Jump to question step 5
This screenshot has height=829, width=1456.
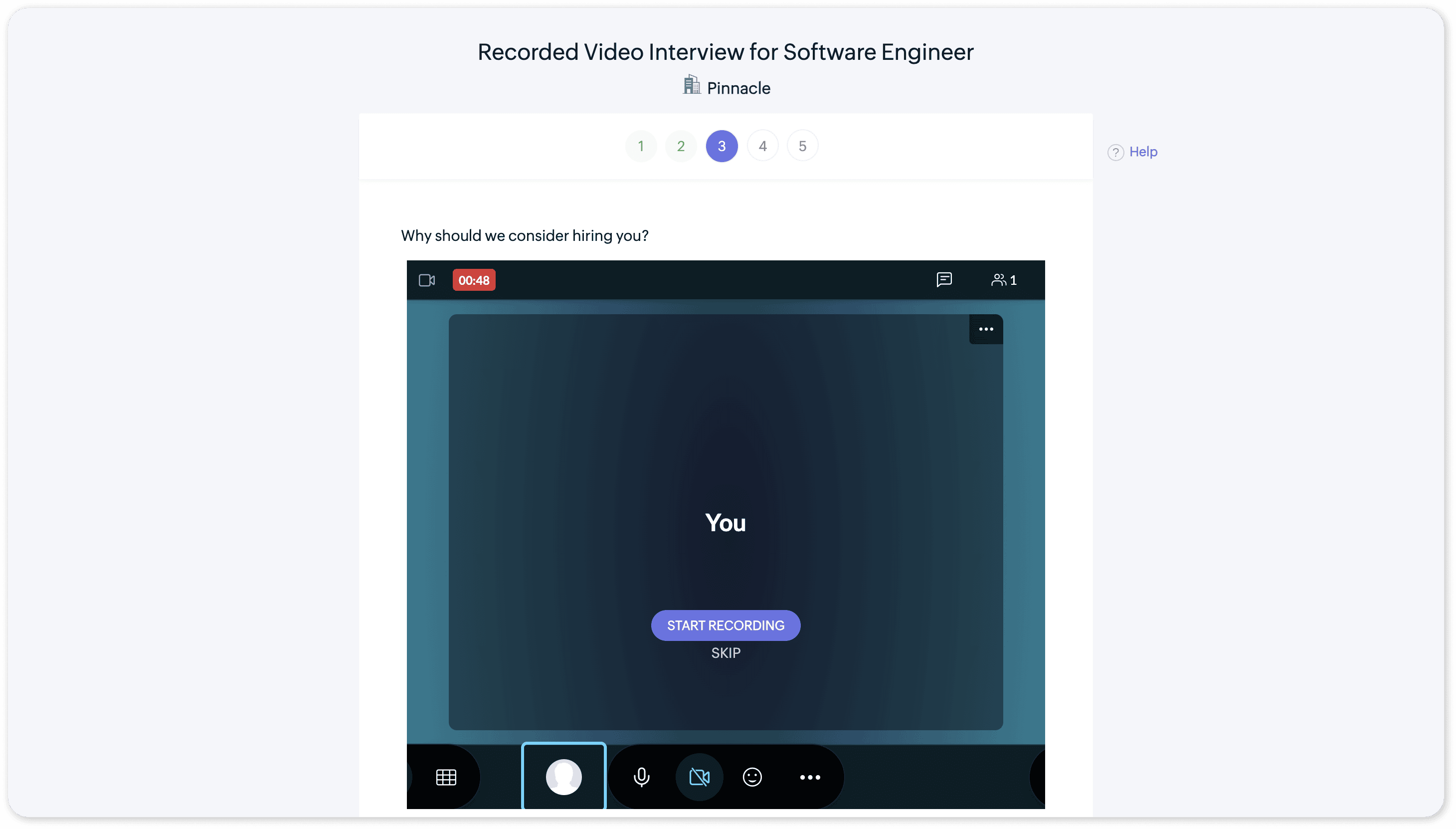click(802, 146)
